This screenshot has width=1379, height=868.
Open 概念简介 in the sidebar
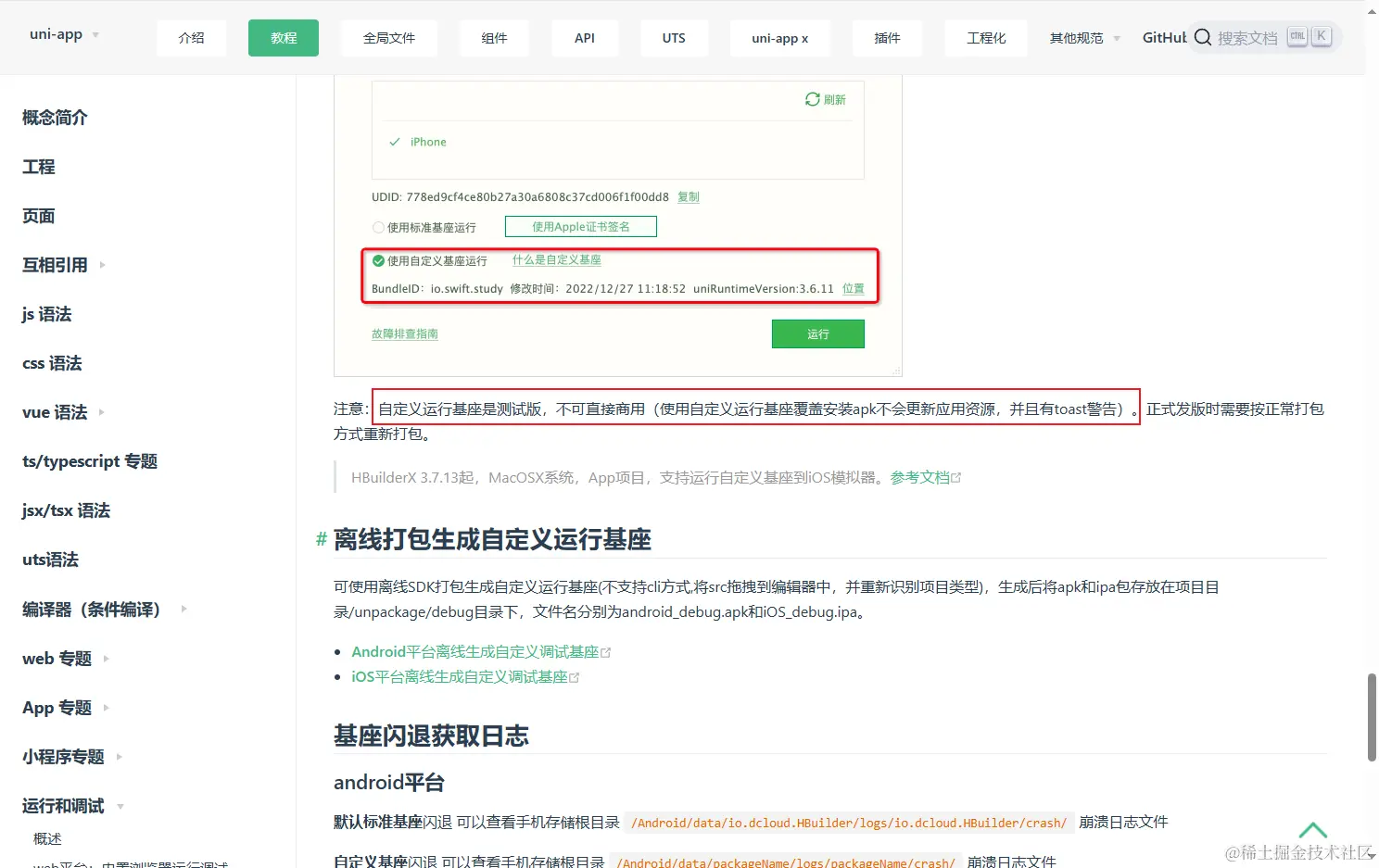point(55,118)
